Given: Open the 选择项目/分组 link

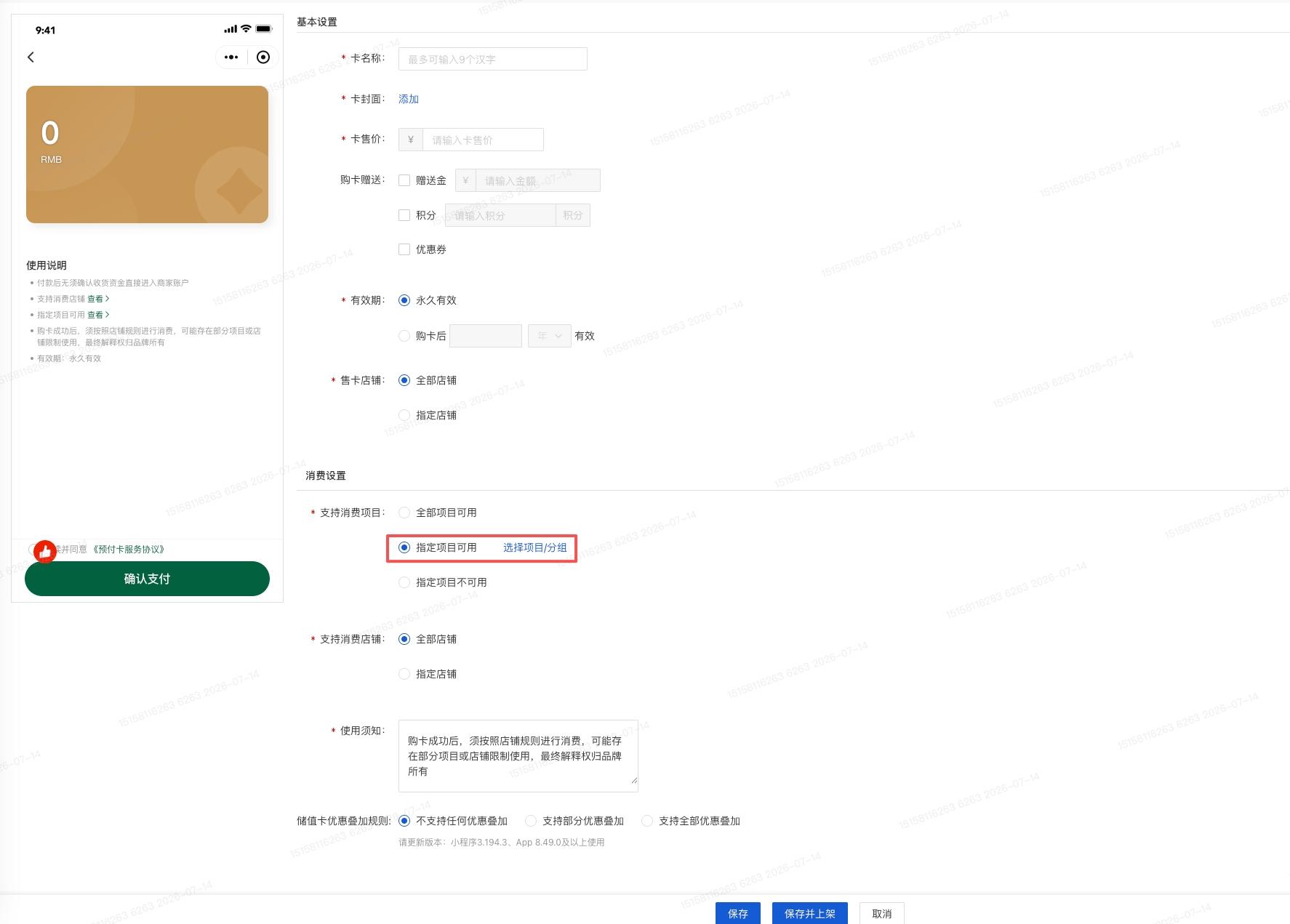Looking at the screenshot, I should (534, 547).
